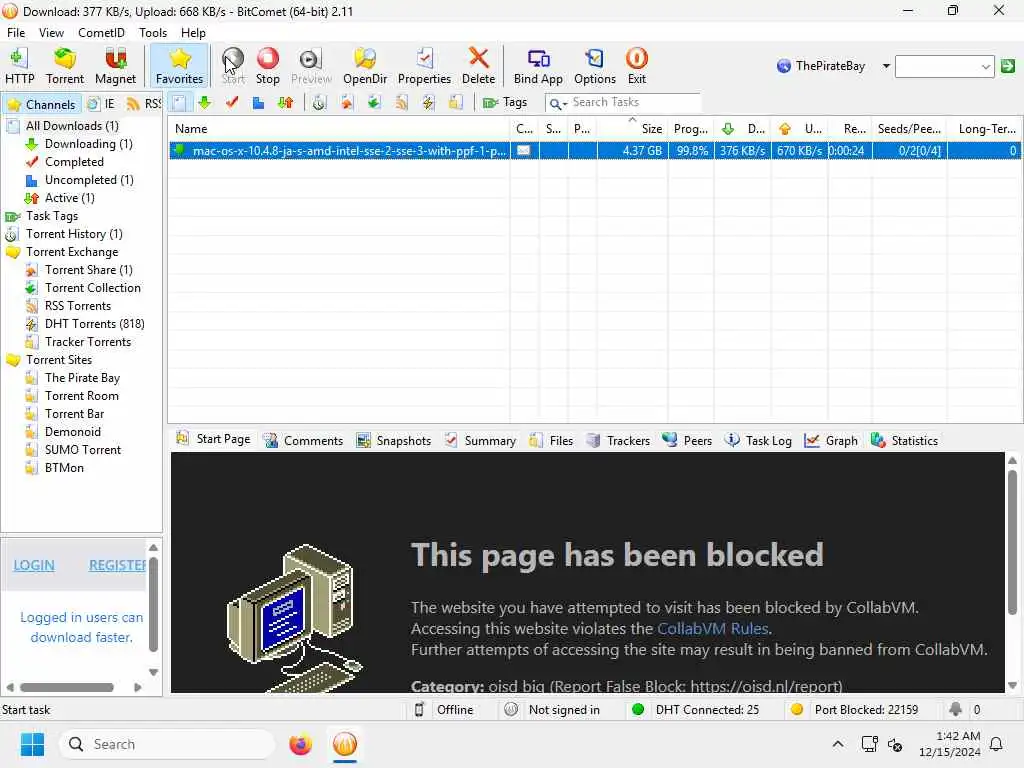The image size is (1024, 768).
Task: Open the search text combo box
Action: click(x=944, y=66)
